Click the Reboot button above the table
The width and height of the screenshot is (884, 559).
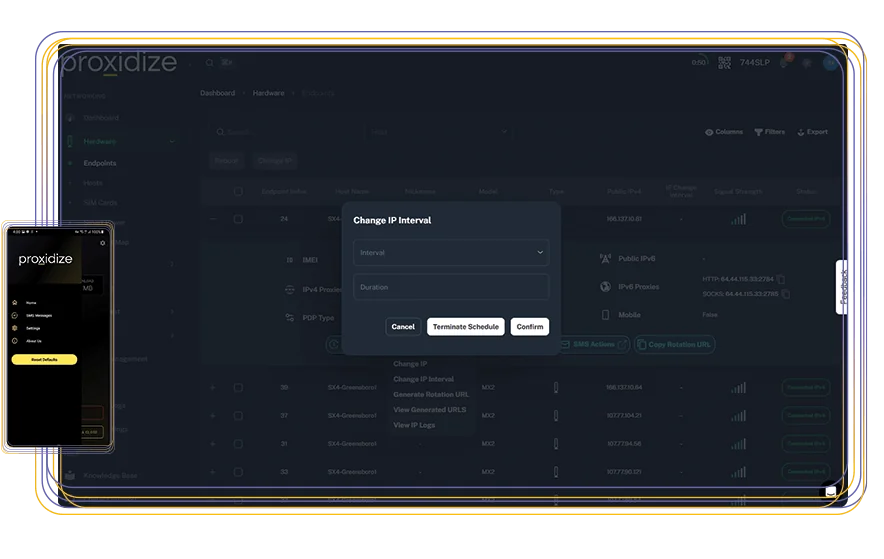pos(227,161)
